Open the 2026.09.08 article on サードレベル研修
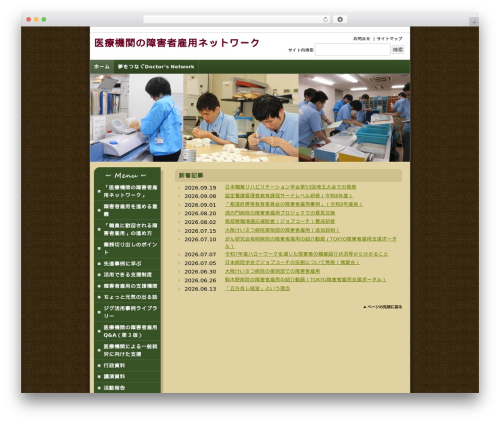 click(x=289, y=196)
